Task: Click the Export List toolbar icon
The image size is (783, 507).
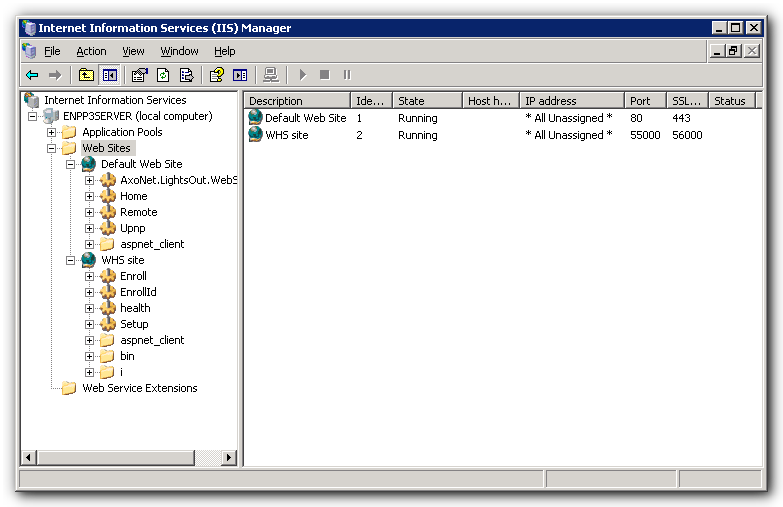Action: tap(186, 75)
